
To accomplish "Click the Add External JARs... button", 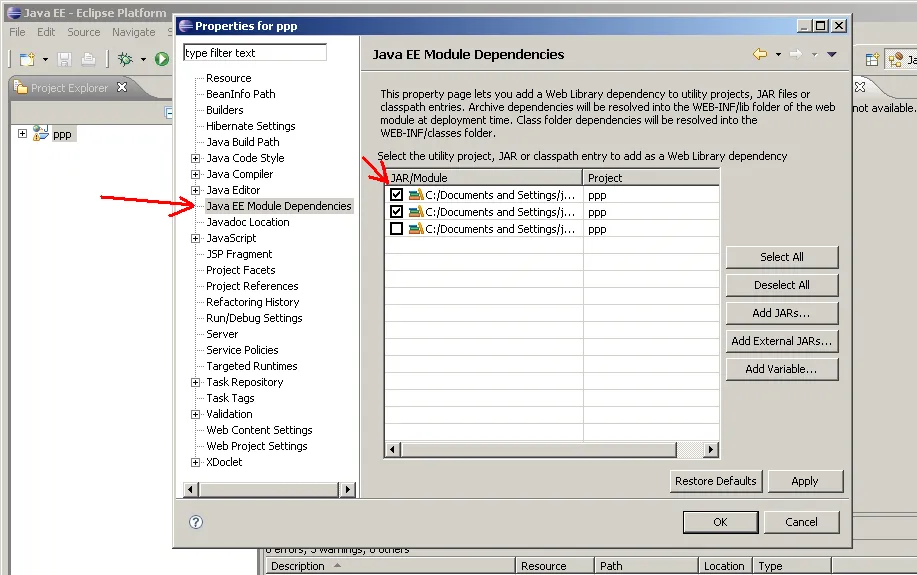I will click(x=782, y=341).
